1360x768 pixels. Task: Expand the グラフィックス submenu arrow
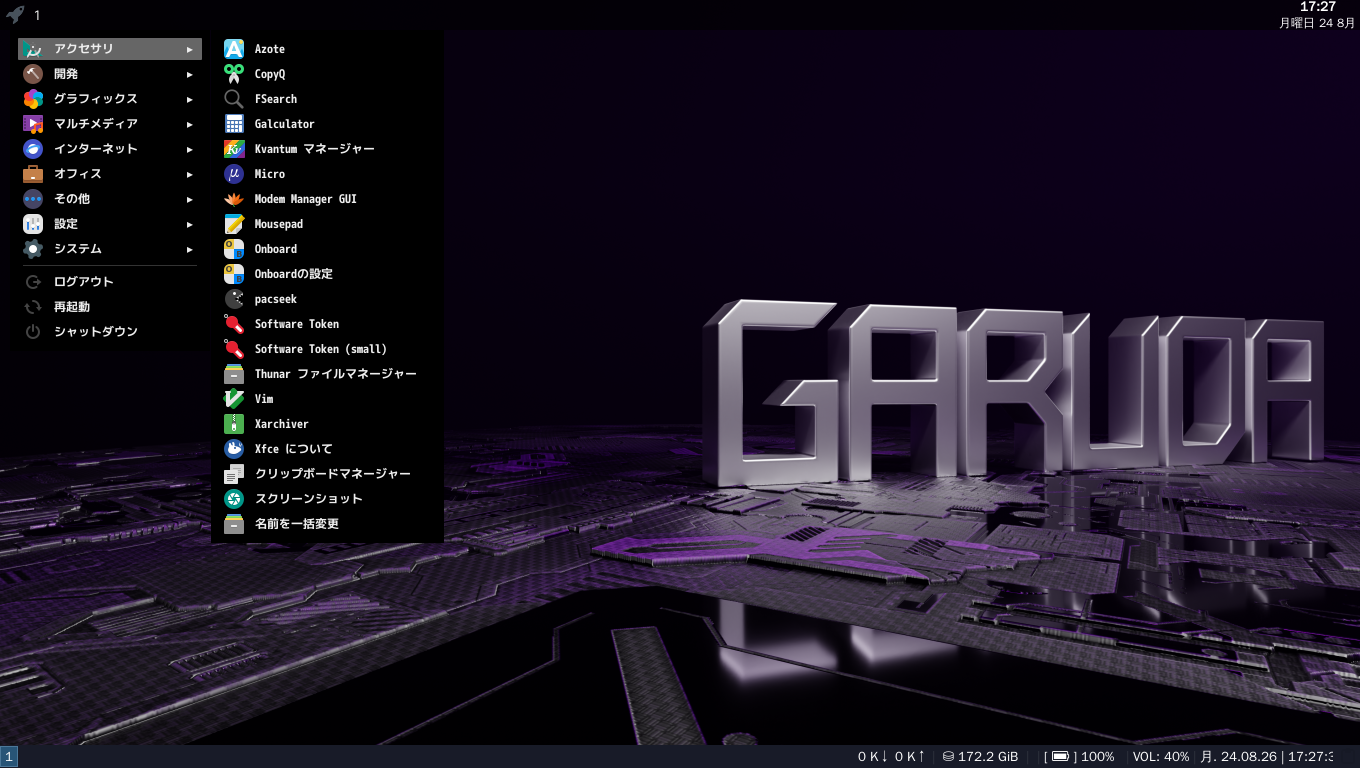[190, 99]
